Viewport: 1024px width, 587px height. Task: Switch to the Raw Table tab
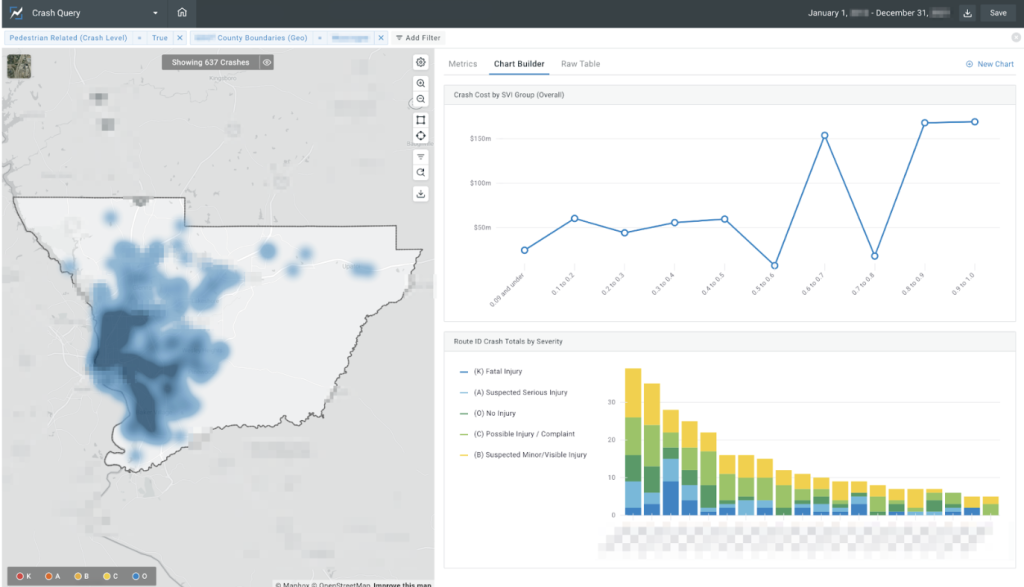pyautogui.click(x=580, y=64)
